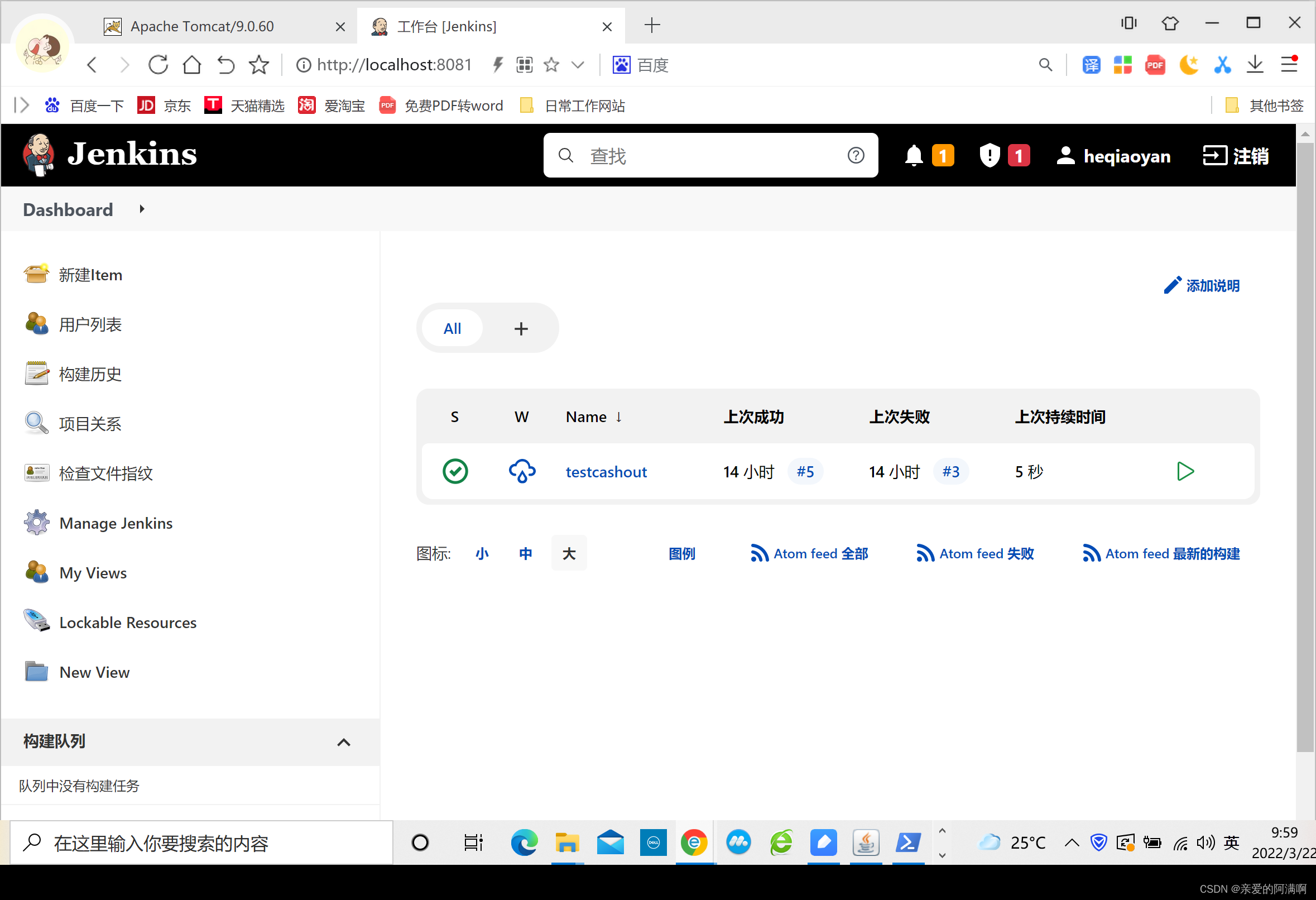1316x900 pixels.
Task: Open the testcashout job link
Action: click(606, 472)
